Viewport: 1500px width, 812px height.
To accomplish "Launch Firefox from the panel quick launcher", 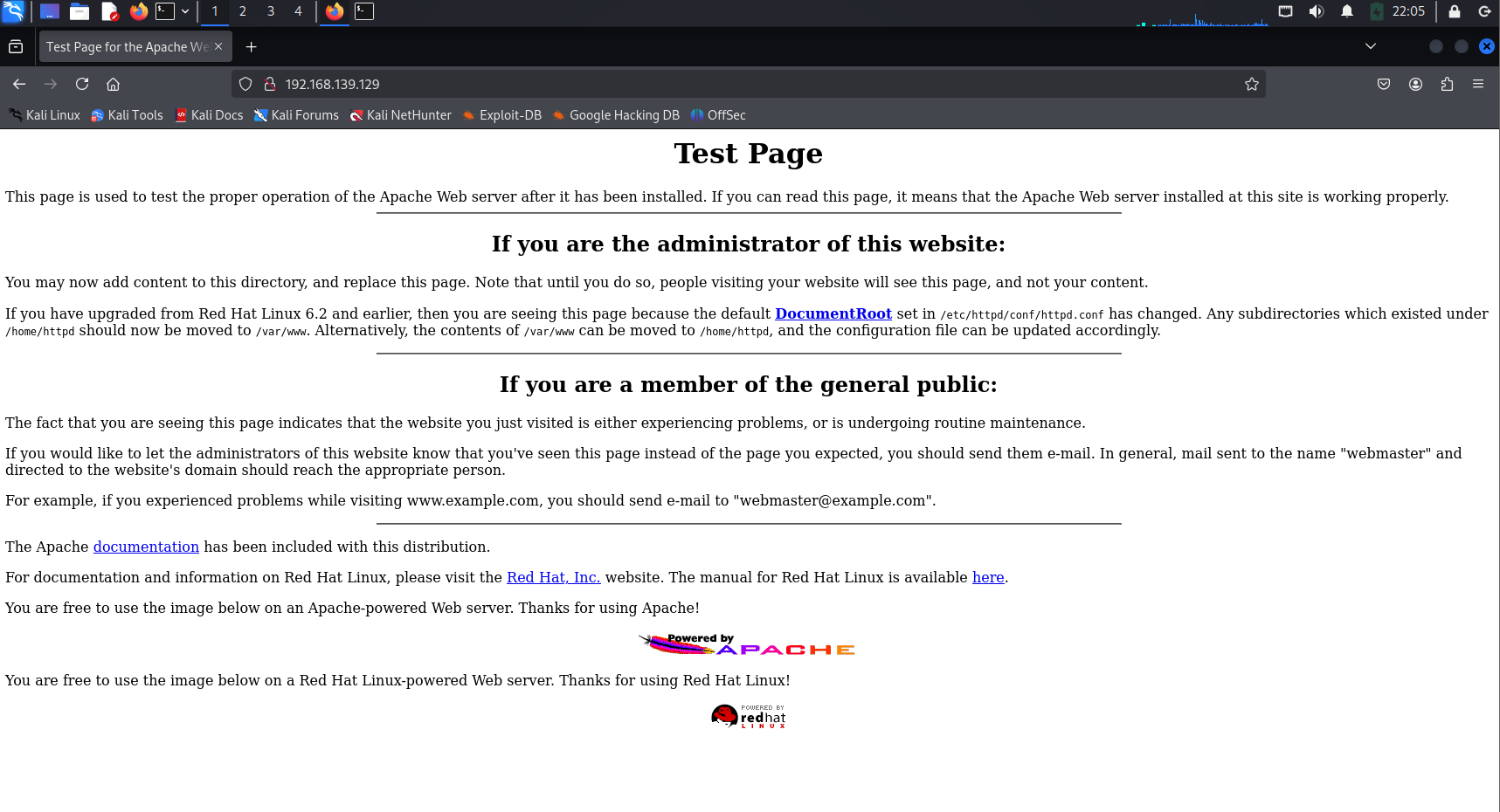I will (x=138, y=11).
